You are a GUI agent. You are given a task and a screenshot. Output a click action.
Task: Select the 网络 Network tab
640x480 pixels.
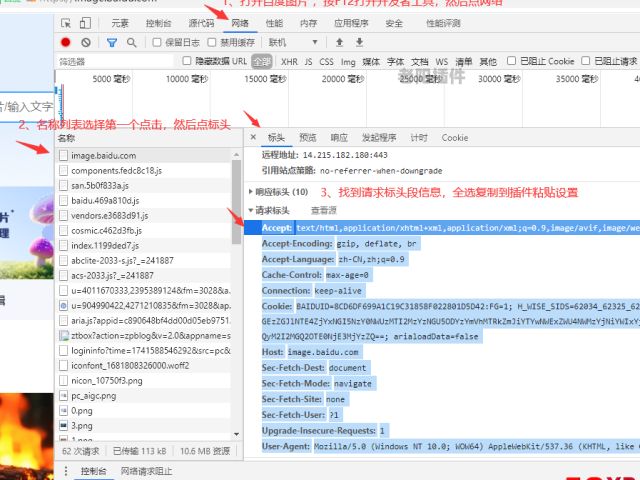coord(240,23)
